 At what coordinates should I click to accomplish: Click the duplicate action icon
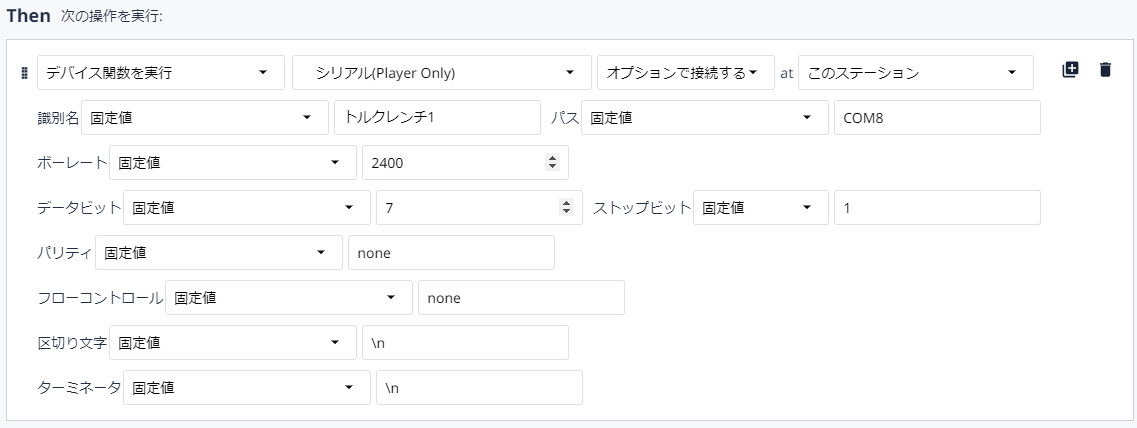click(1070, 70)
